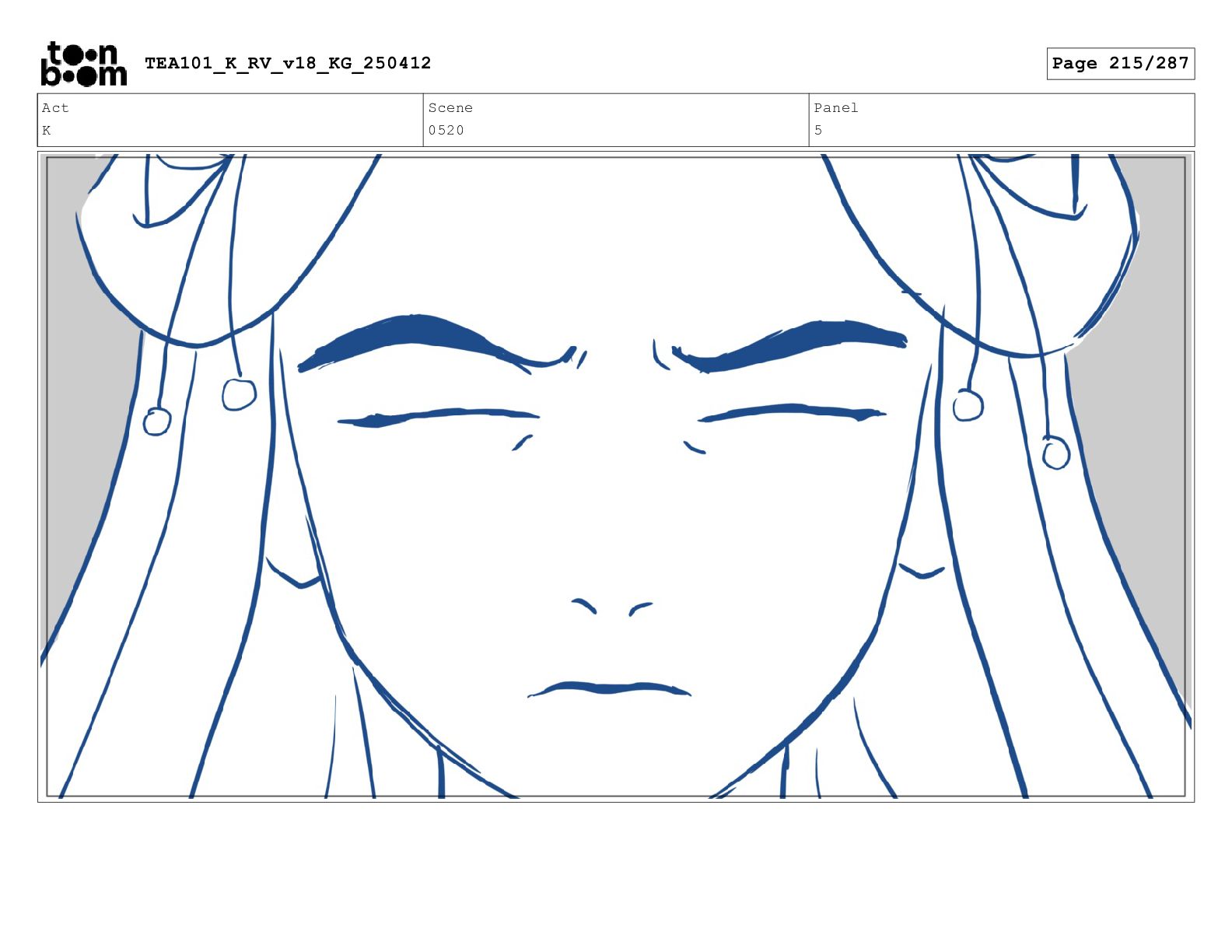Select the title 'TEA101_K_RV_v18_KG_250412'
The height and width of the screenshot is (952, 1232).
[x=288, y=63]
